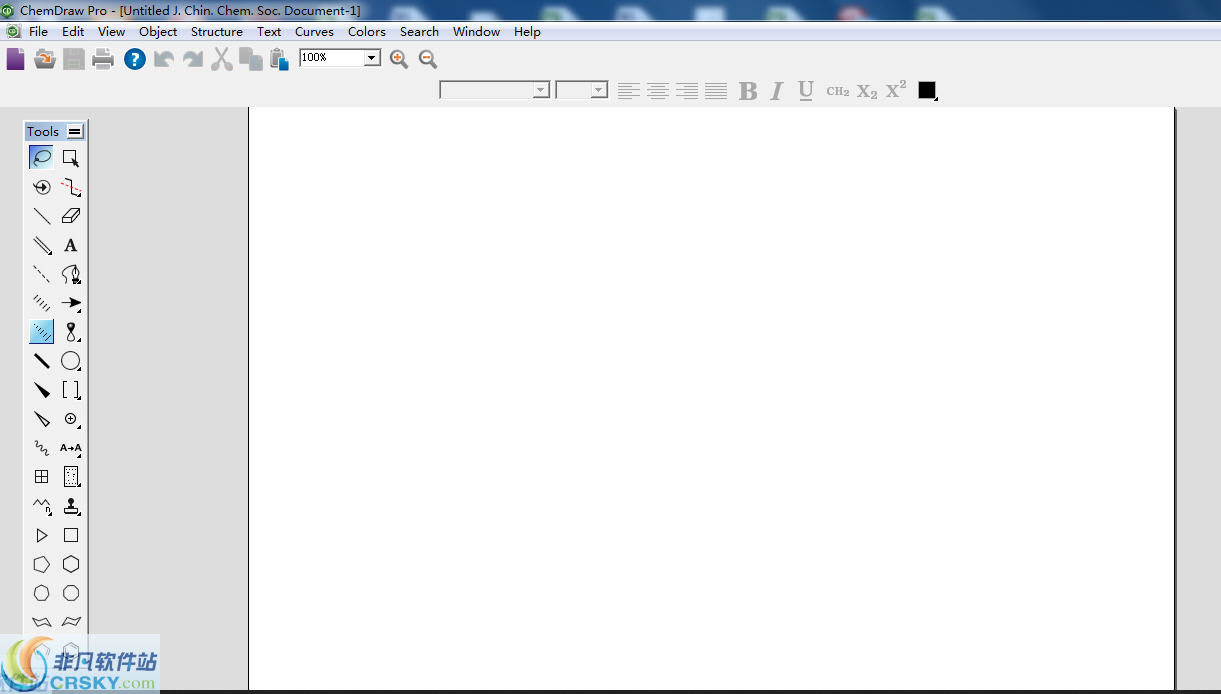Viewport: 1221px width, 694px height.
Task: Activate the Text tool
Action: click(x=70, y=245)
